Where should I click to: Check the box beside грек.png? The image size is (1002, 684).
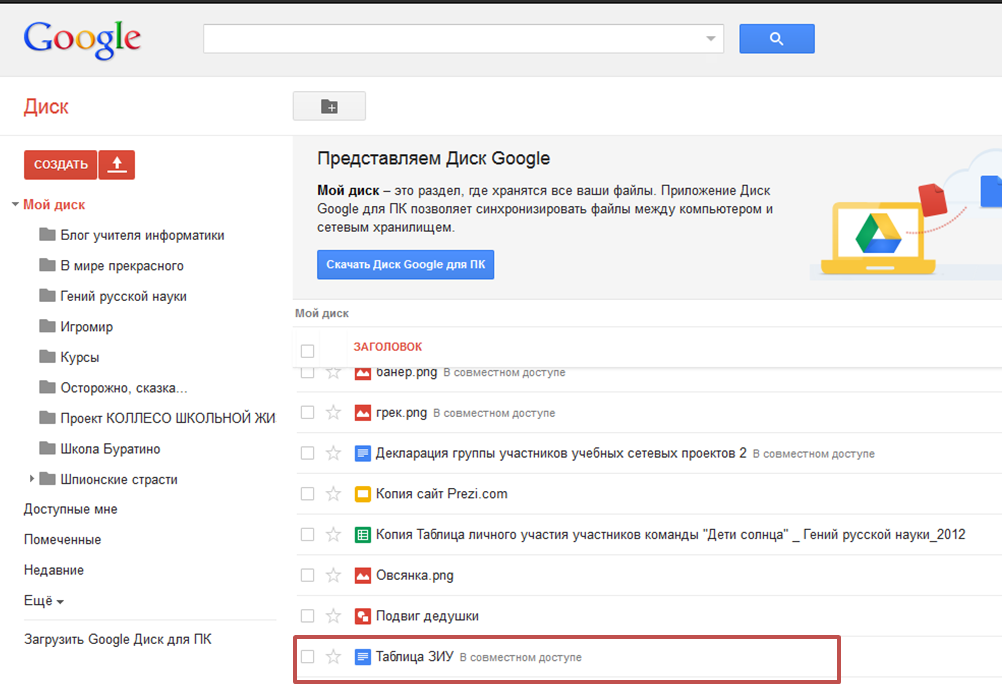[308, 413]
